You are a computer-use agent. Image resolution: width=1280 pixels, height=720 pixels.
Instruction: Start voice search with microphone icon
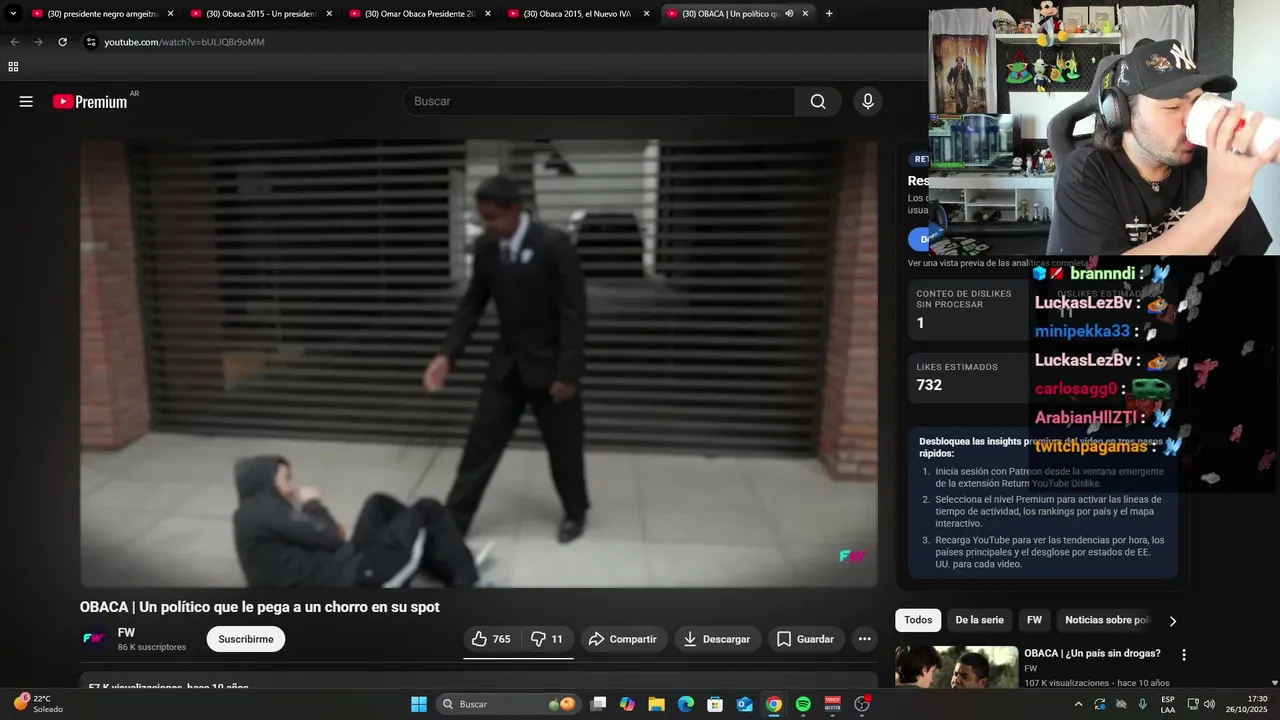click(x=868, y=101)
